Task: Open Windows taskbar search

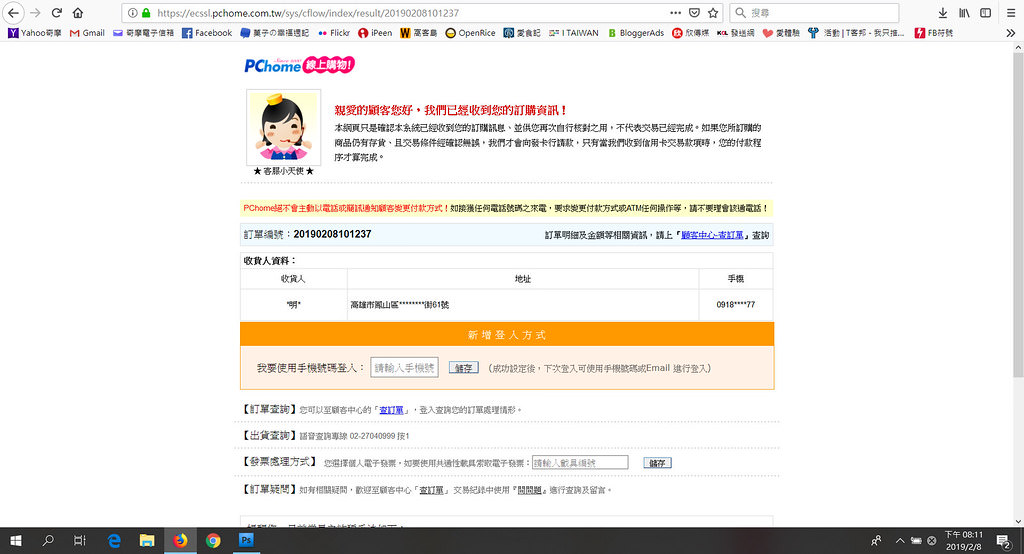Action: pyautogui.click(x=48, y=540)
